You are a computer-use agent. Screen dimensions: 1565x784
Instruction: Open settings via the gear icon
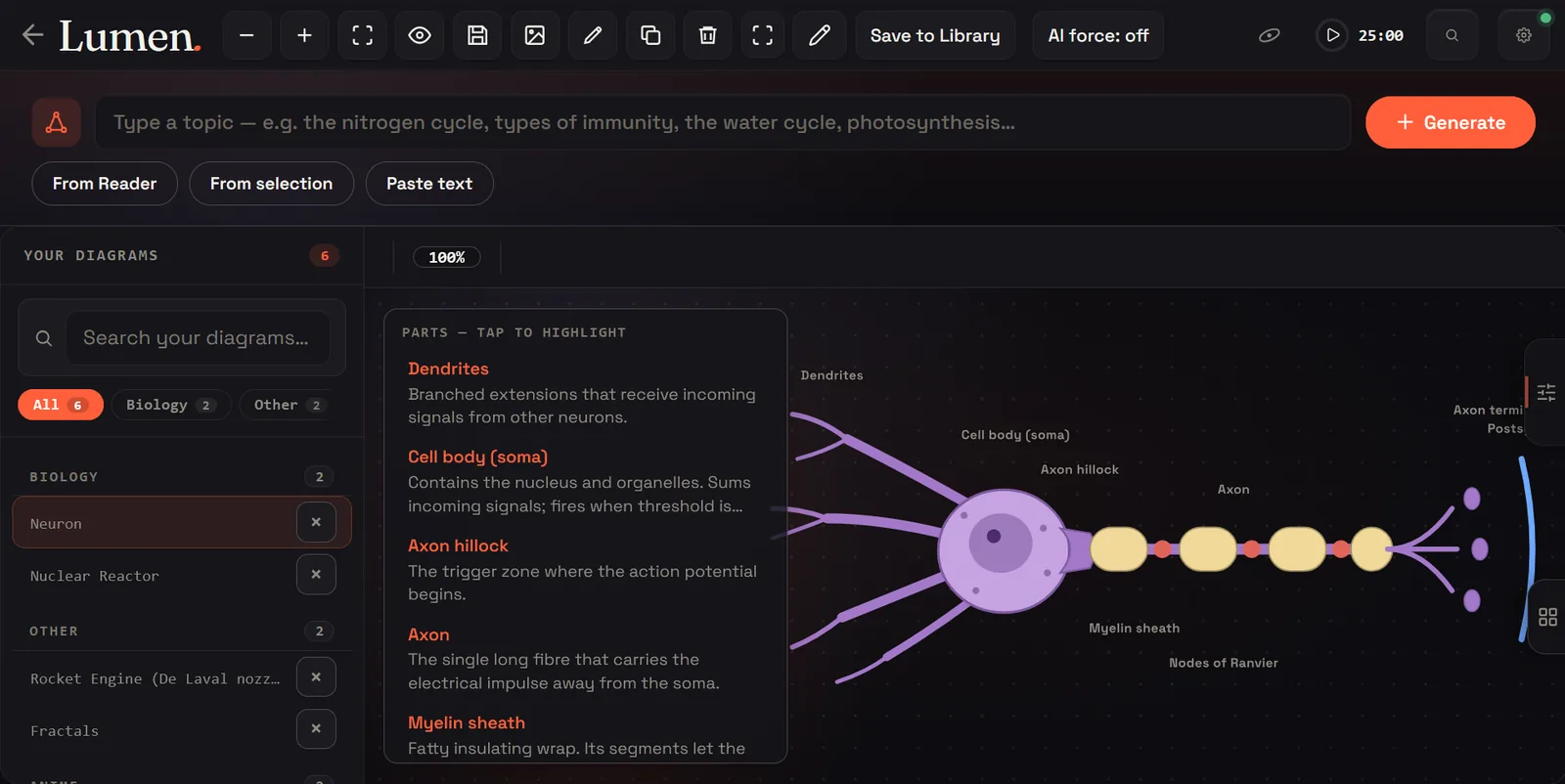[x=1524, y=35]
